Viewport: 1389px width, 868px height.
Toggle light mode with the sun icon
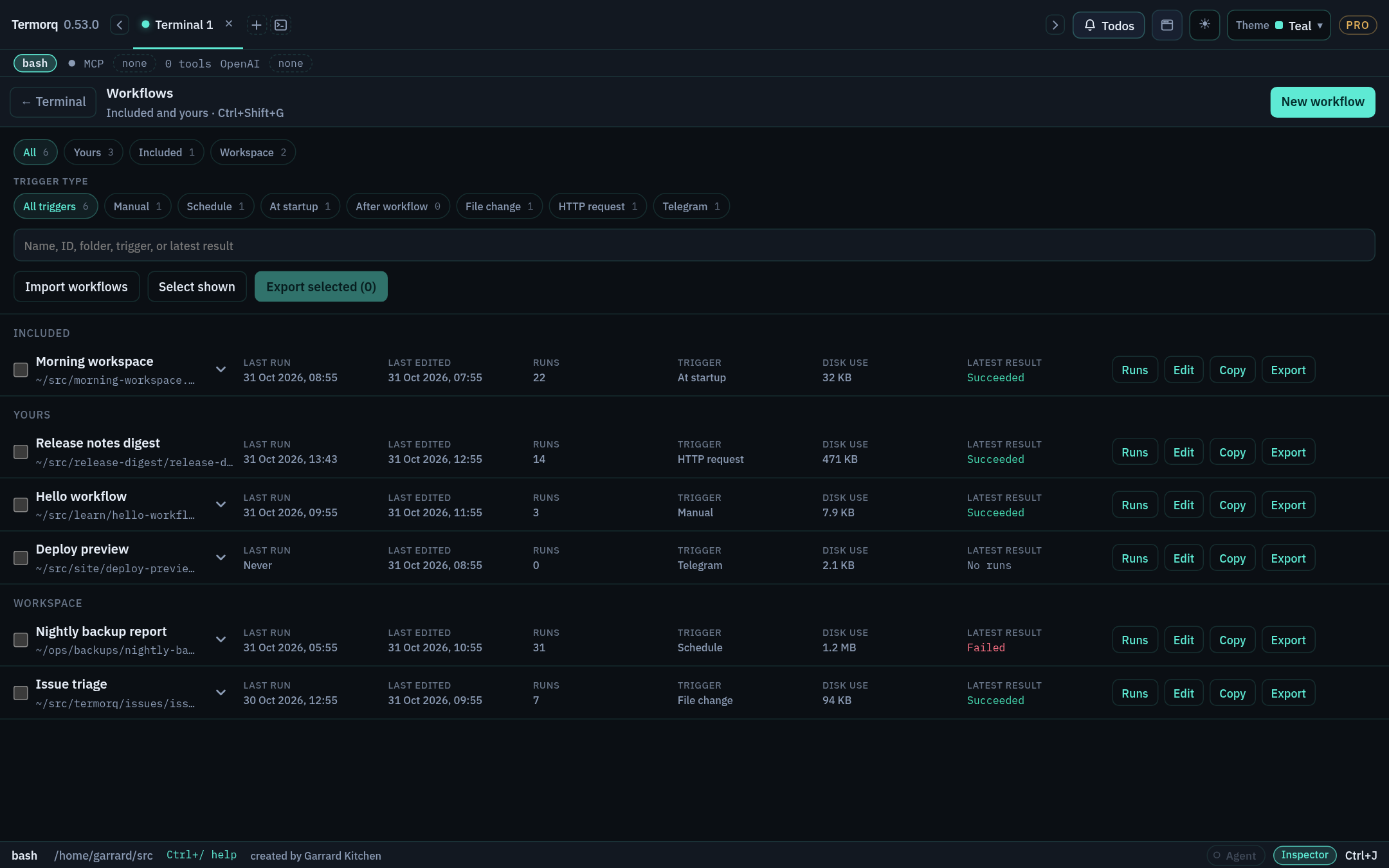1204,25
